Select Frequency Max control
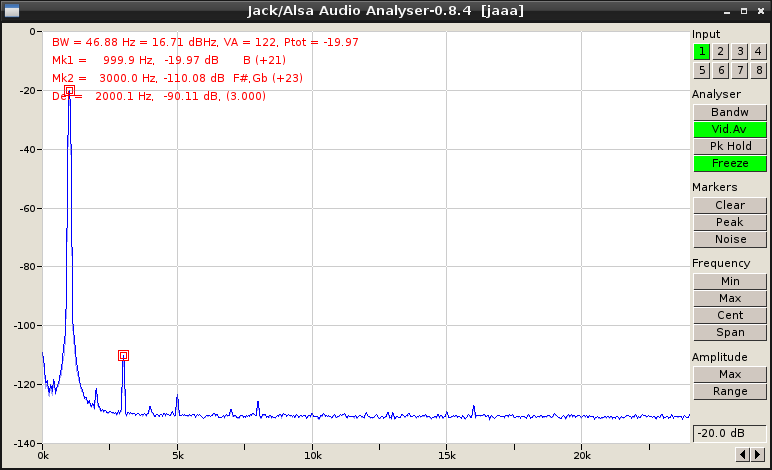The image size is (772, 470). click(730, 298)
